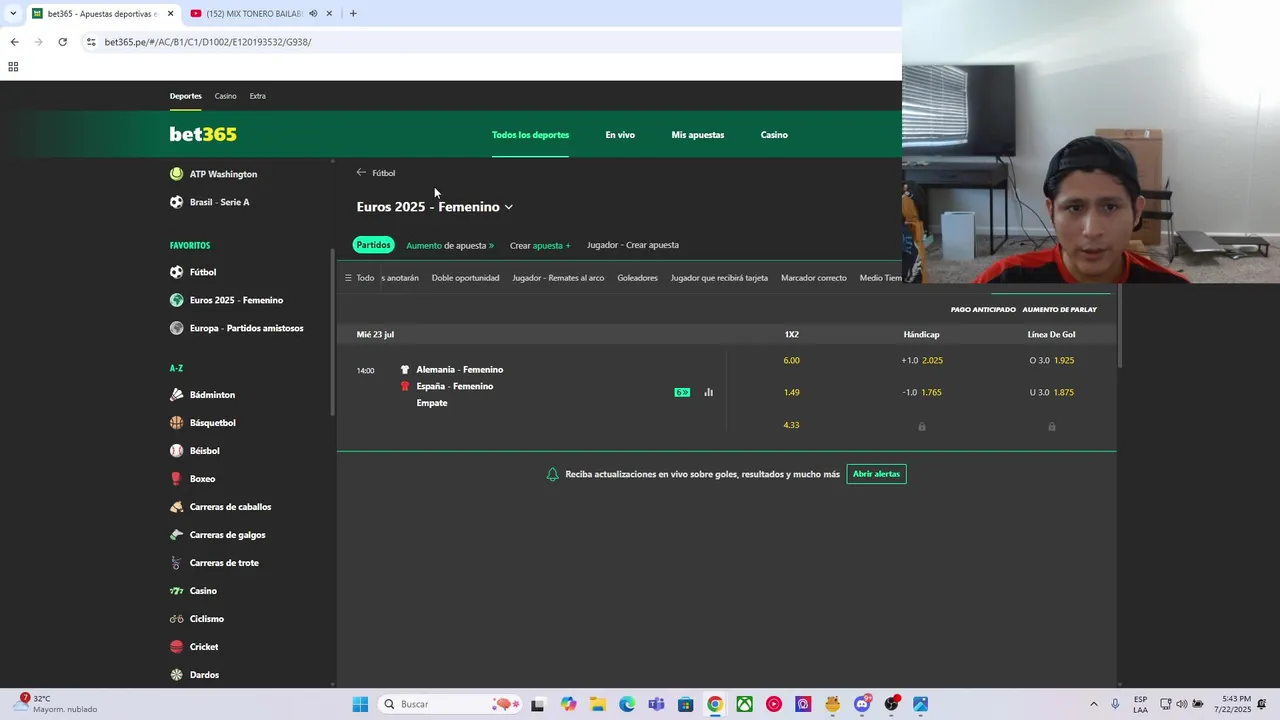Select the Goleadores market
The image size is (1280, 720).
coord(637,278)
